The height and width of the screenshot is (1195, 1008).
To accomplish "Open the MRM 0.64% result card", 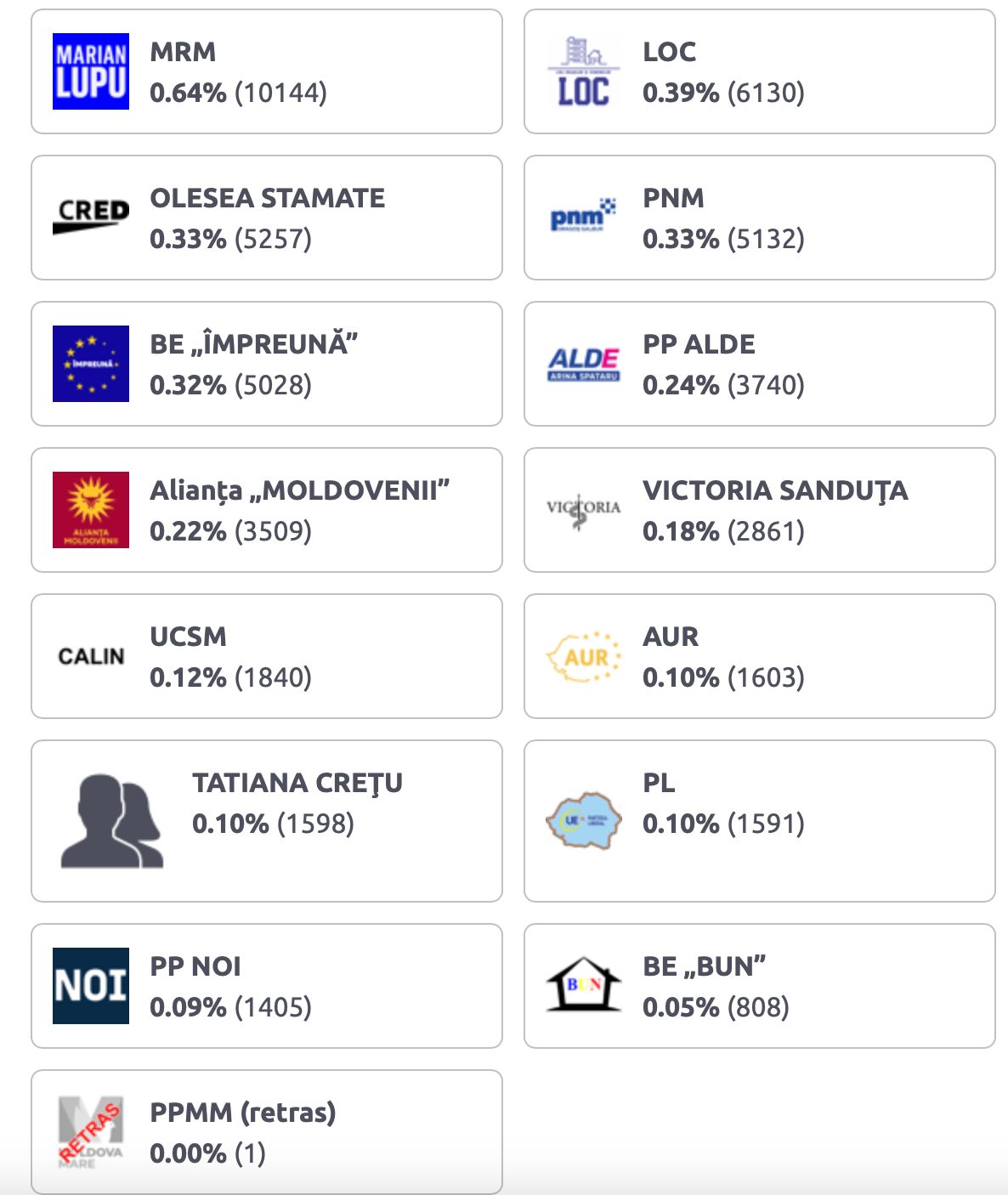I will click(x=267, y=71).
